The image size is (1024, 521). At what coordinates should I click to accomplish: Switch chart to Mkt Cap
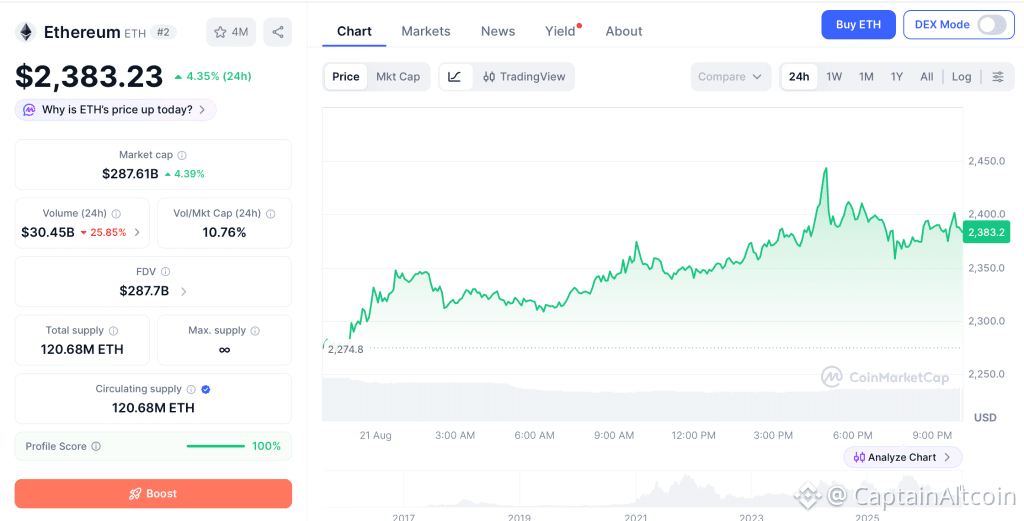pyautogui.click(x=398, y=76)
